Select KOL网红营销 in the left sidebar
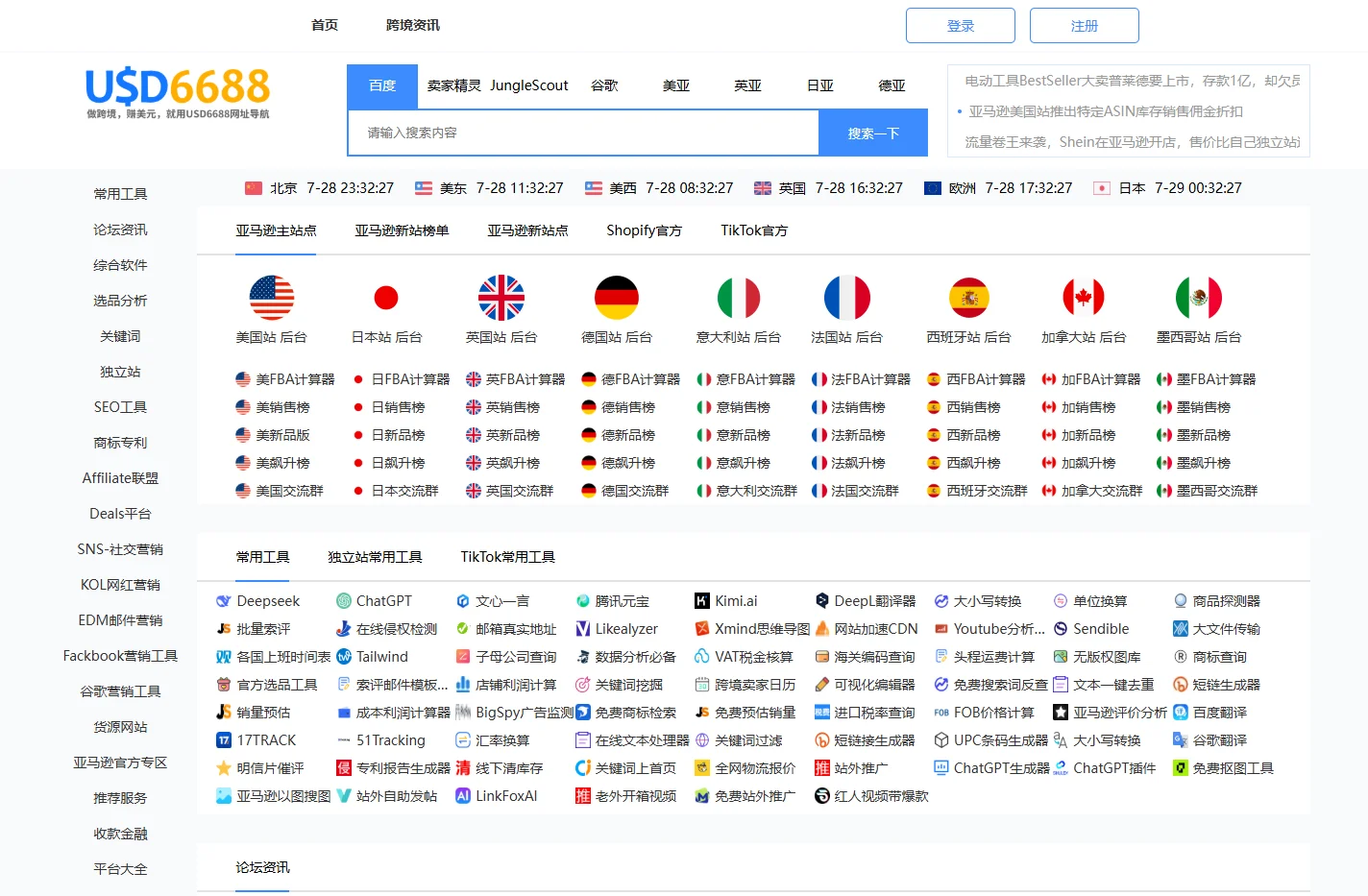The height and width of the screenshot is (896, 1368). coord(120,585)
